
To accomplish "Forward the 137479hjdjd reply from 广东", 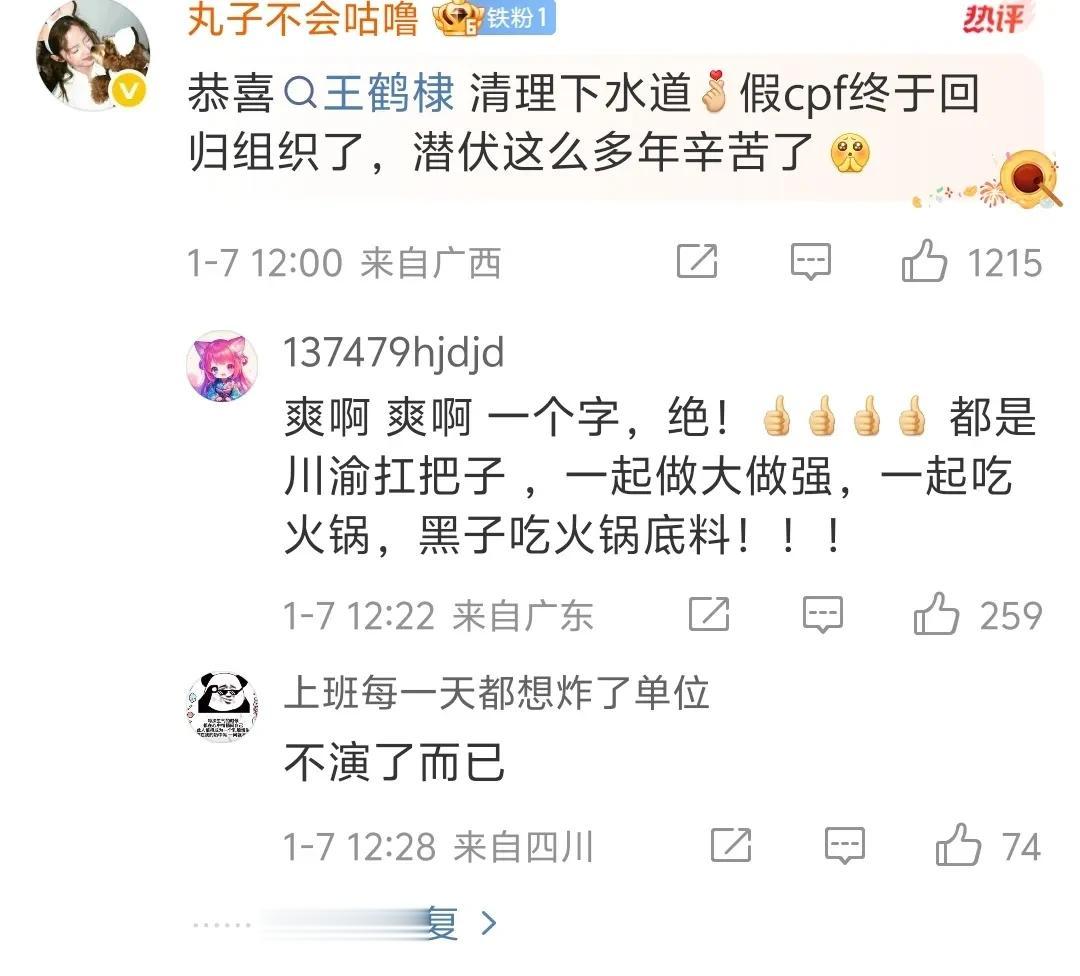I will click(x=709, y=613).
